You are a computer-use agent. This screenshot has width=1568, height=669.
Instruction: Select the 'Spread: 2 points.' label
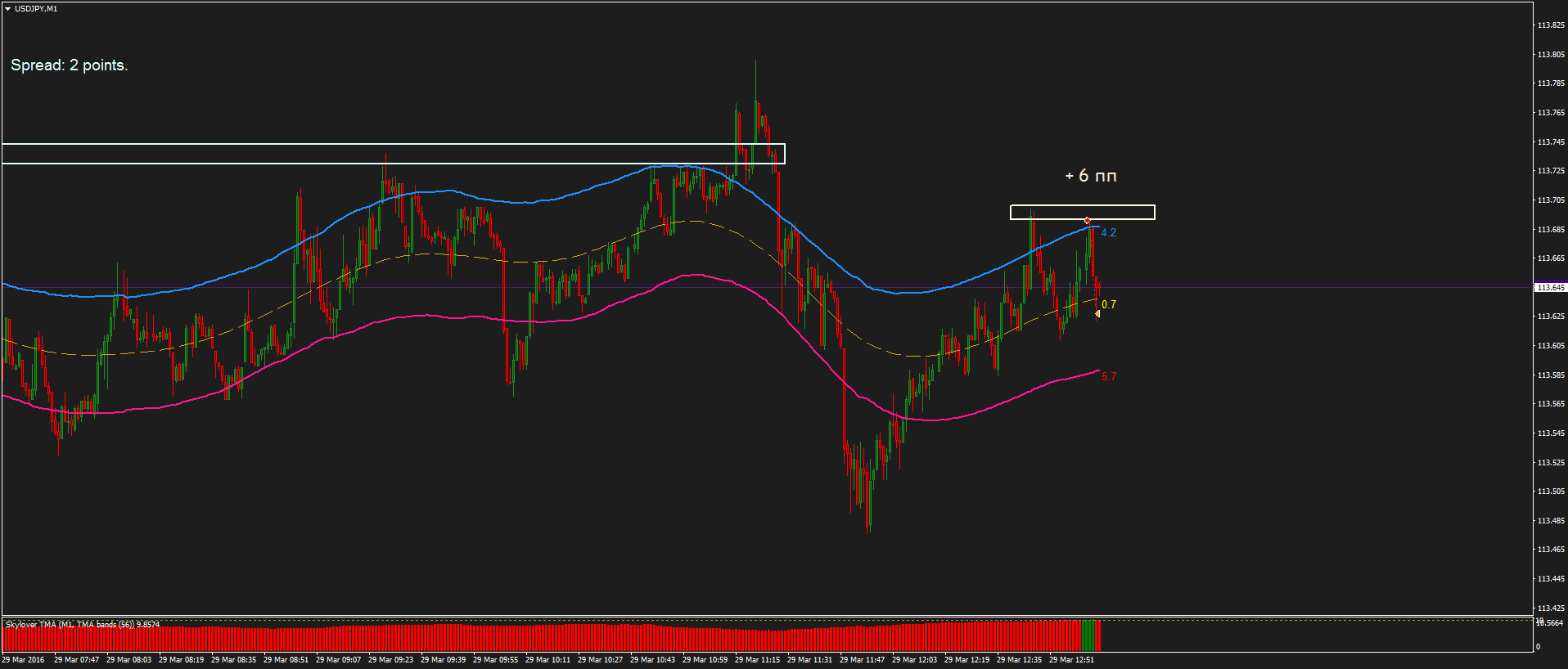pos(70,65)
